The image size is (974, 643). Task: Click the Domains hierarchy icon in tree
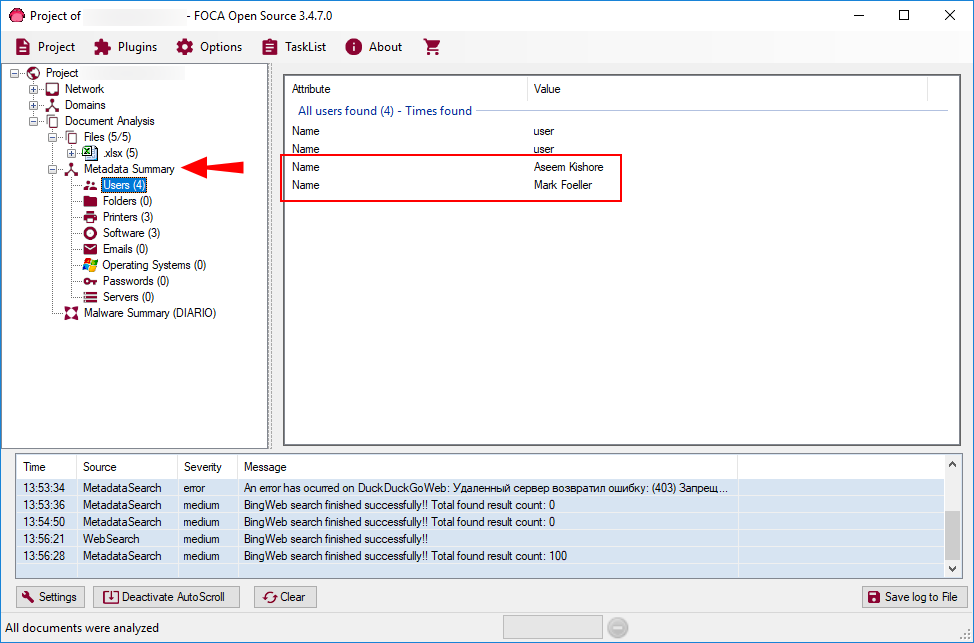[x=53, y=106]
